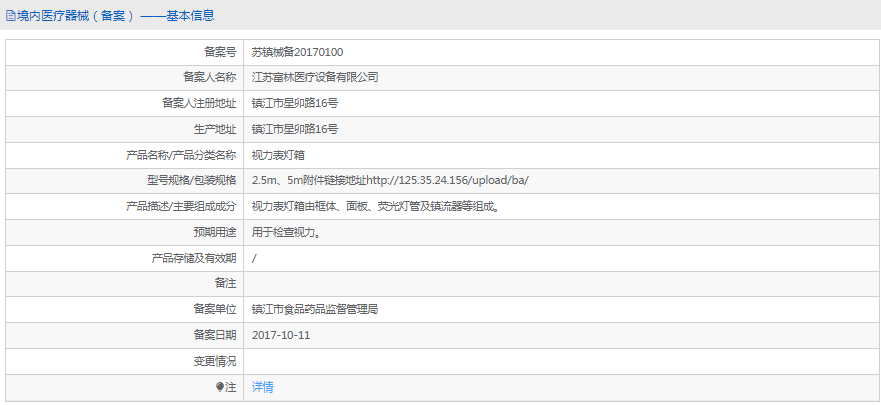
Task: Click the production address value under 生产地址
Action: [295, 129]
